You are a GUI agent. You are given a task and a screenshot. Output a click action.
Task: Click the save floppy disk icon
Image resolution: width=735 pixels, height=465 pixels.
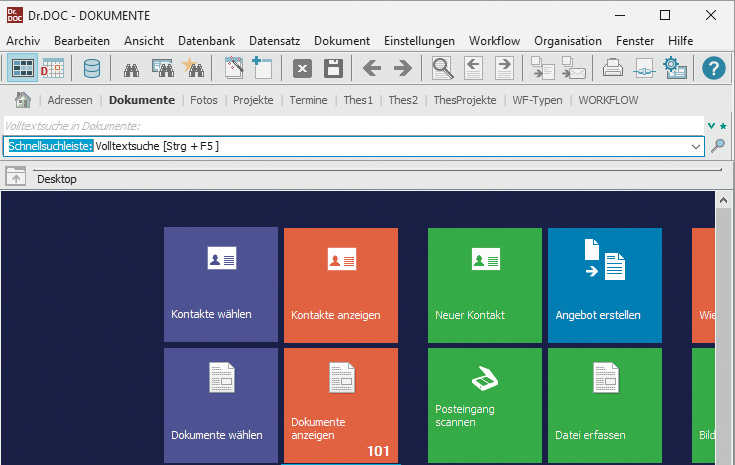pos(333,68)
